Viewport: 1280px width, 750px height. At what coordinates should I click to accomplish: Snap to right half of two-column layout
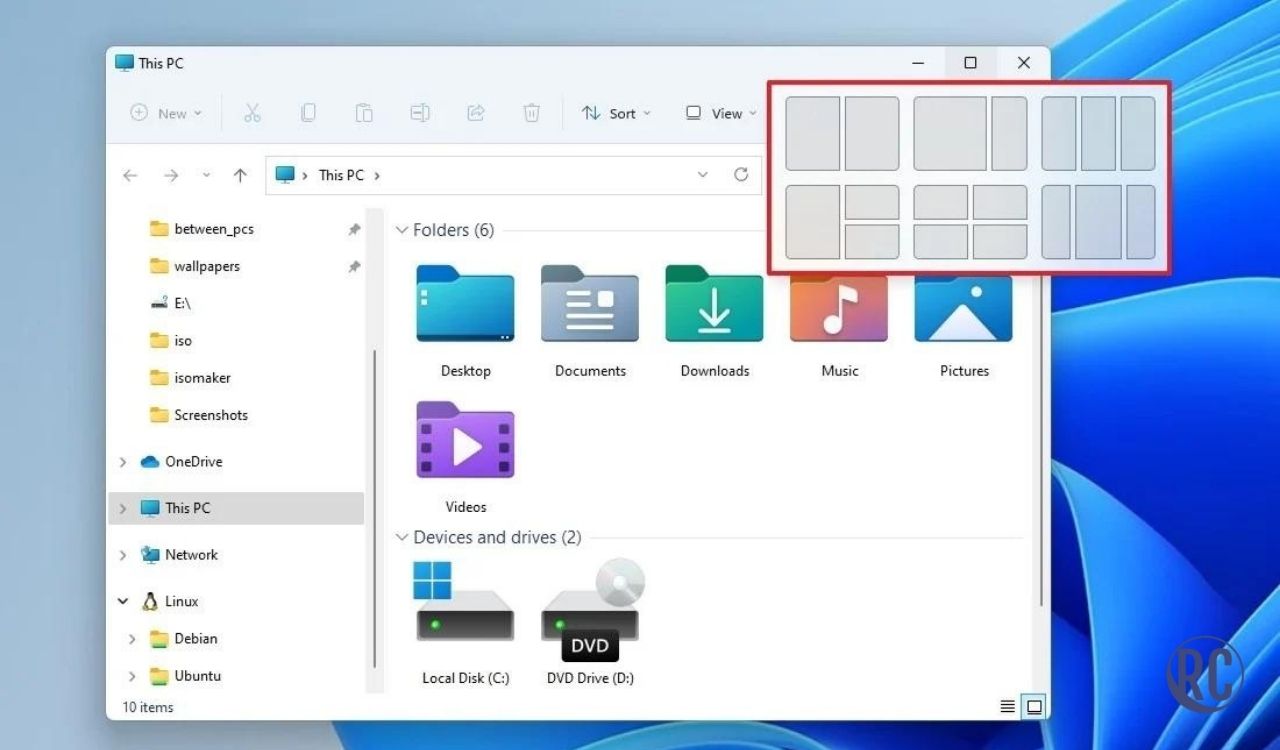pyautogui.click(x=872, y=133)
